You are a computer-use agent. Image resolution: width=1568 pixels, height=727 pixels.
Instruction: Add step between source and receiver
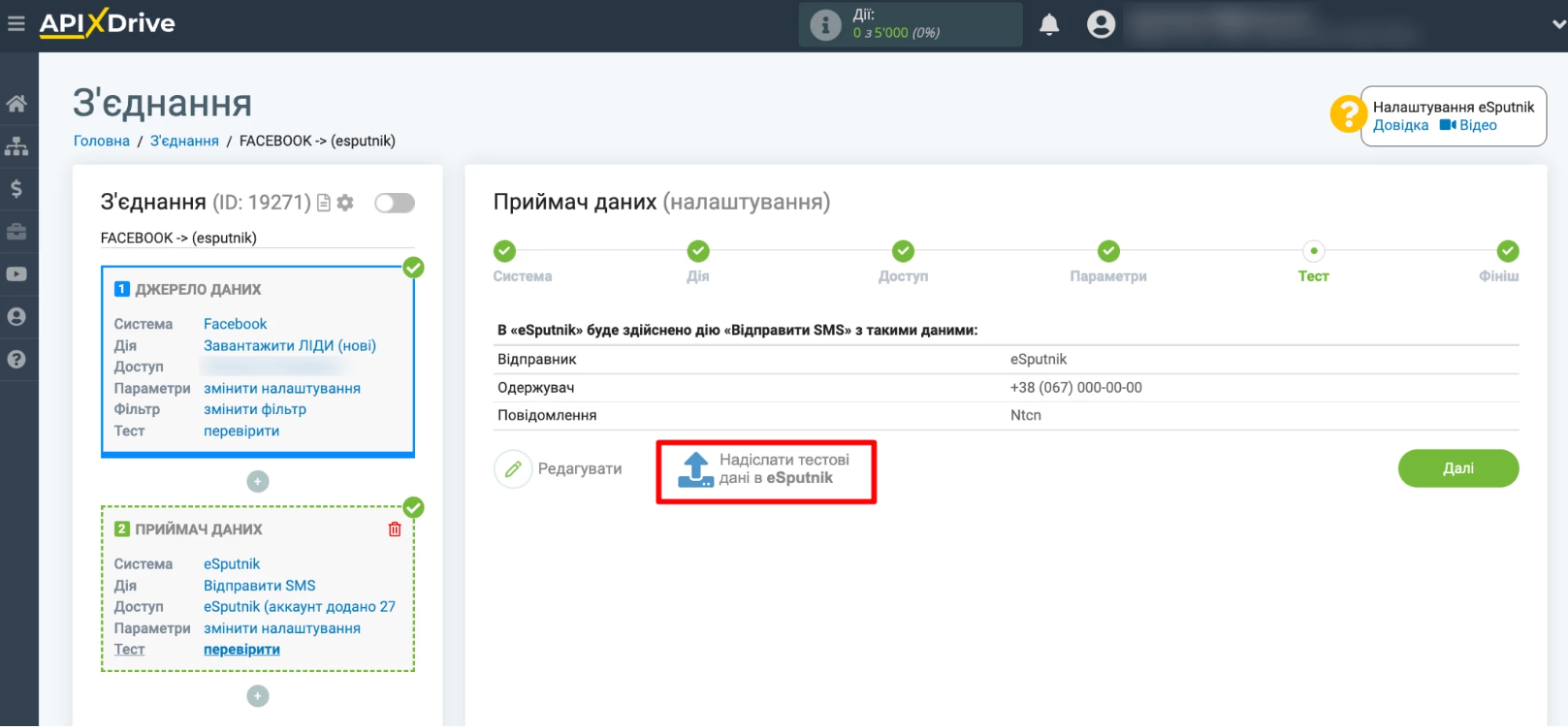pyautogui.click(x=258, y=482)
